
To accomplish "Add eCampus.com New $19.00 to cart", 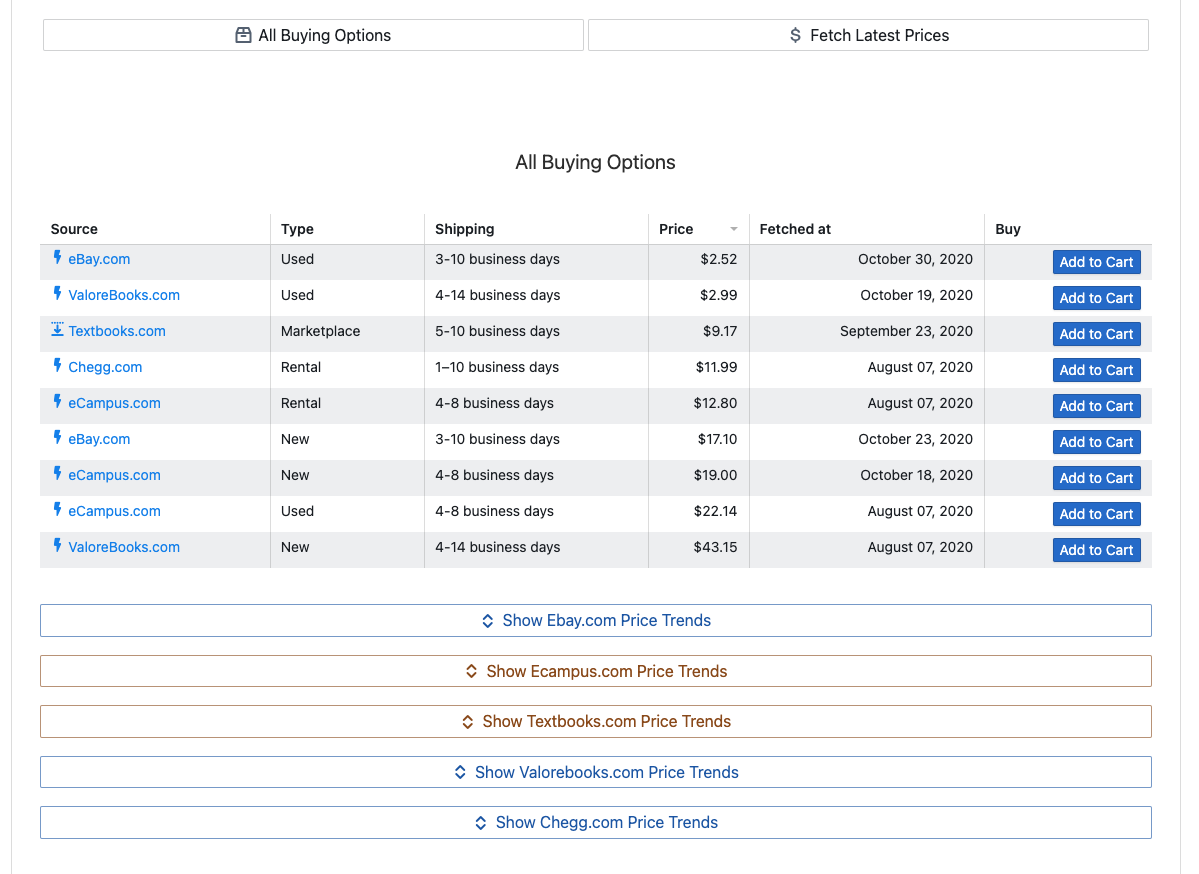I will 1097,478.
